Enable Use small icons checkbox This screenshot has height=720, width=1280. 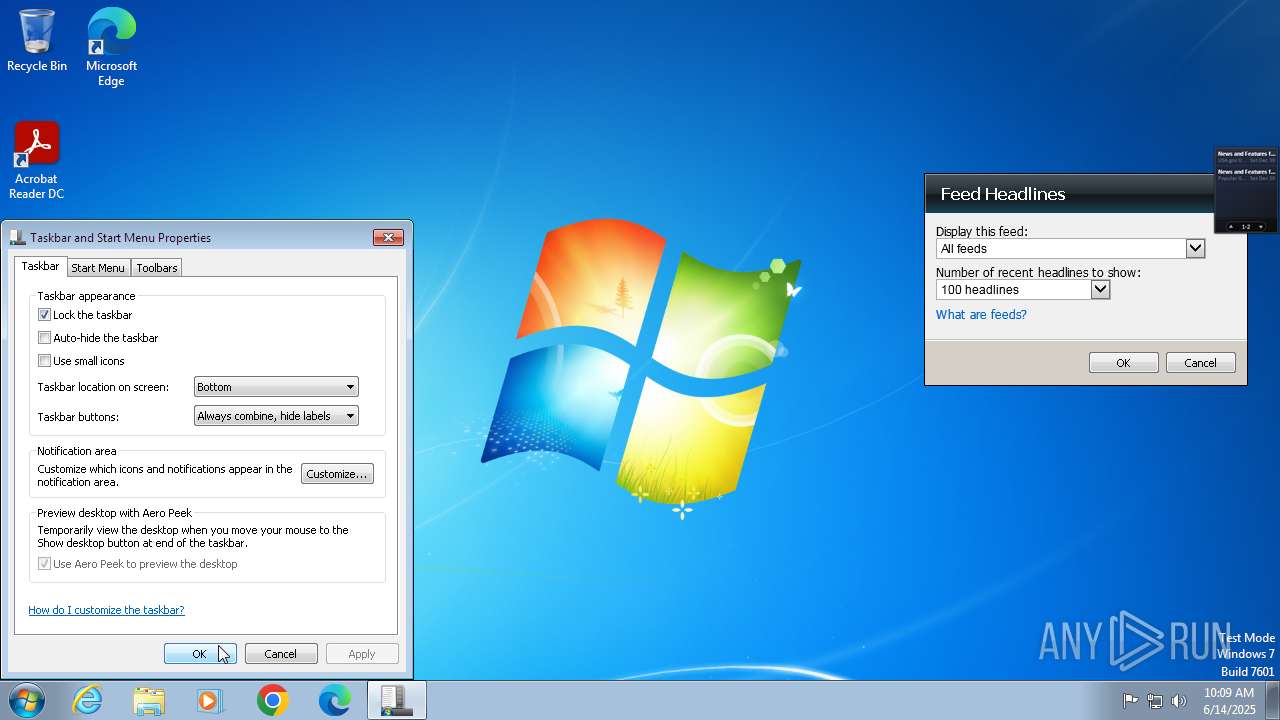44,361
